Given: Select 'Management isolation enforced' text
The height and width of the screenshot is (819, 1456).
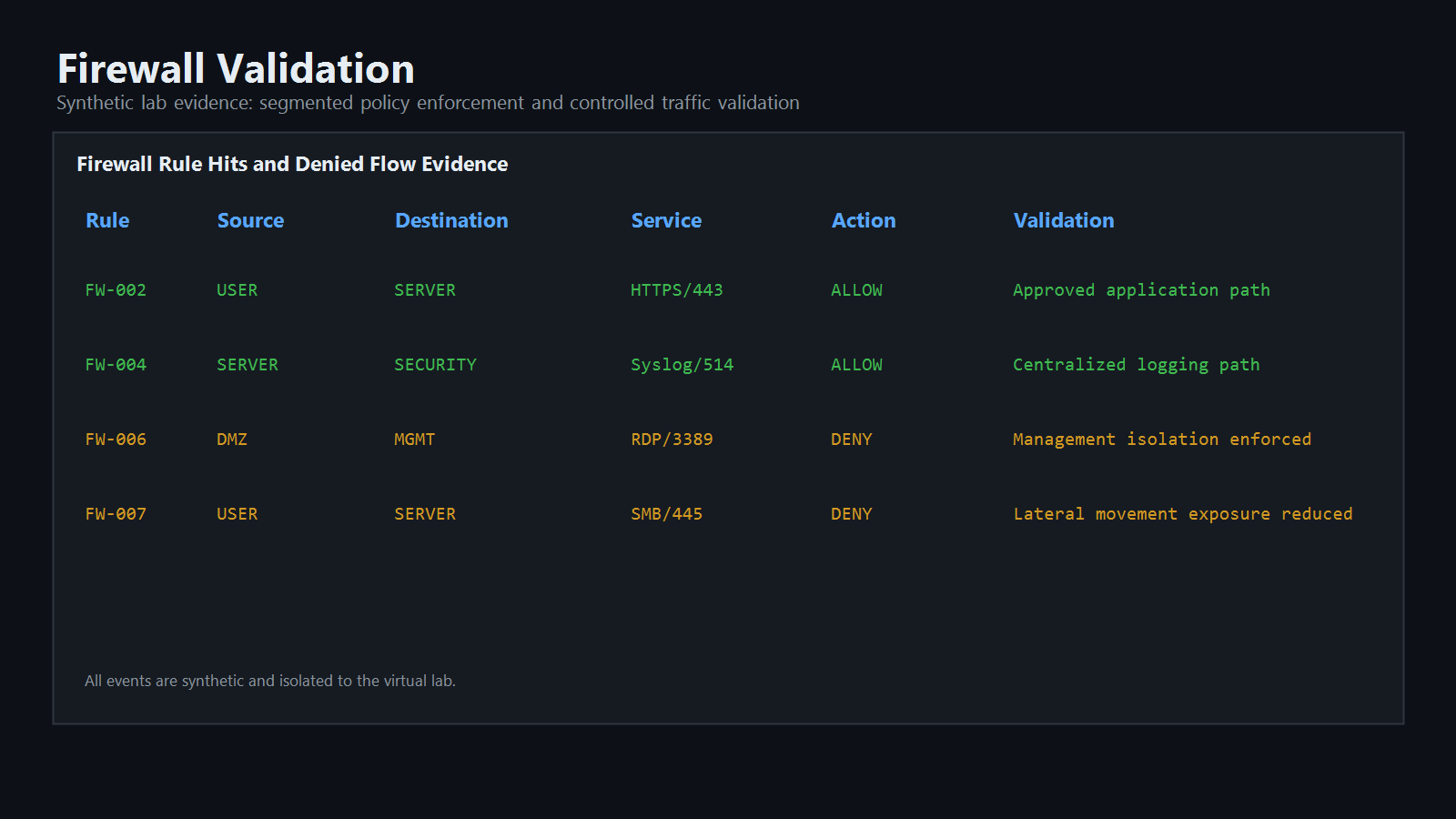Looking at the screenshot, I should pyautogui.click(x=1162, y=440).
